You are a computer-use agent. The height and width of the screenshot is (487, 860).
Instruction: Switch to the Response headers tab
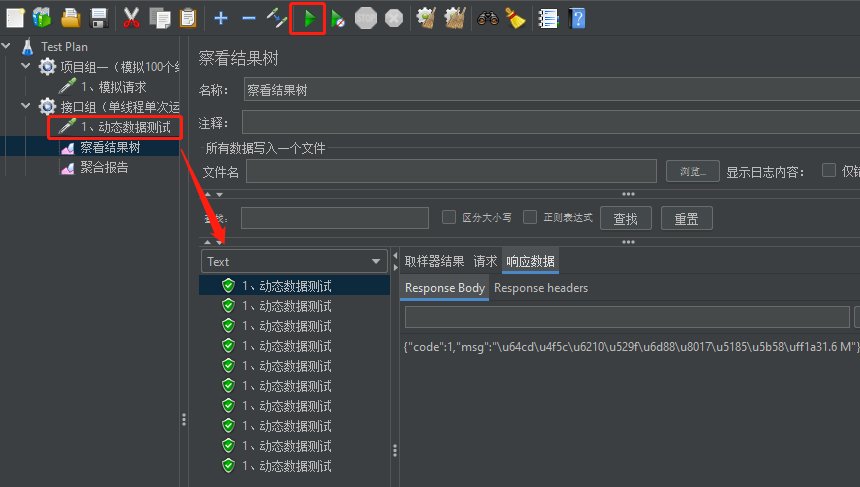541,288
